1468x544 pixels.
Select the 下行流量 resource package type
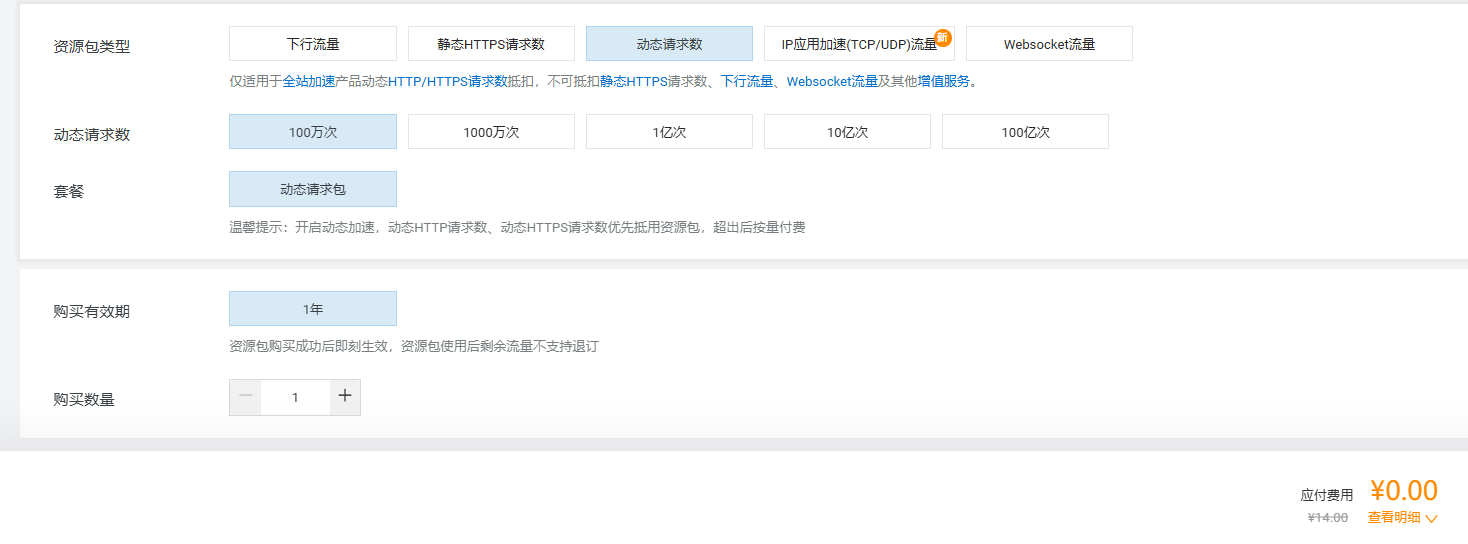(312, 44)
